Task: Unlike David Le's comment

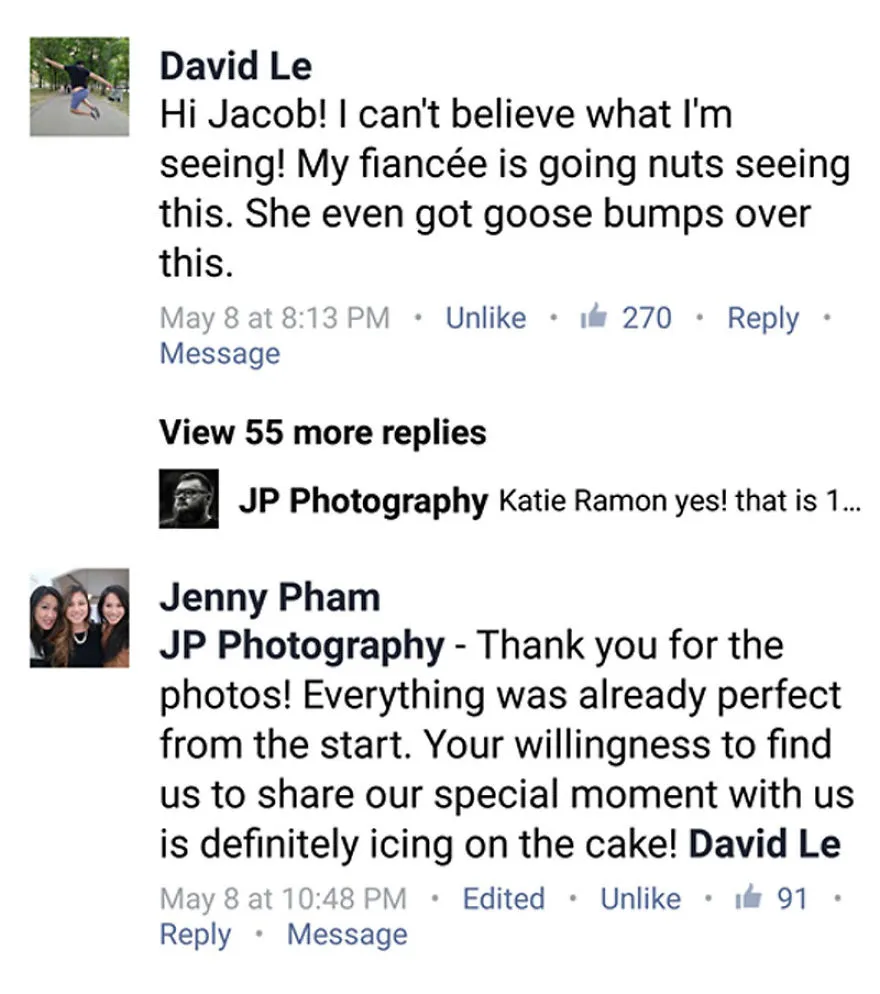Action: (x=486, y=318)
